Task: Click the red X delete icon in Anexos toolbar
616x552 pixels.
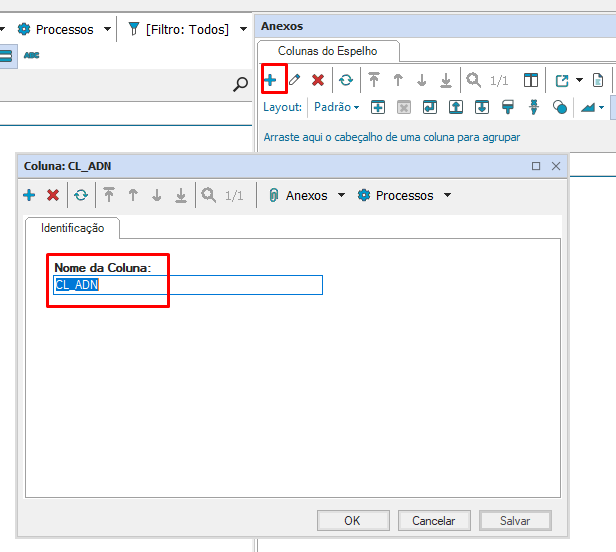Action: click(318, 80)
